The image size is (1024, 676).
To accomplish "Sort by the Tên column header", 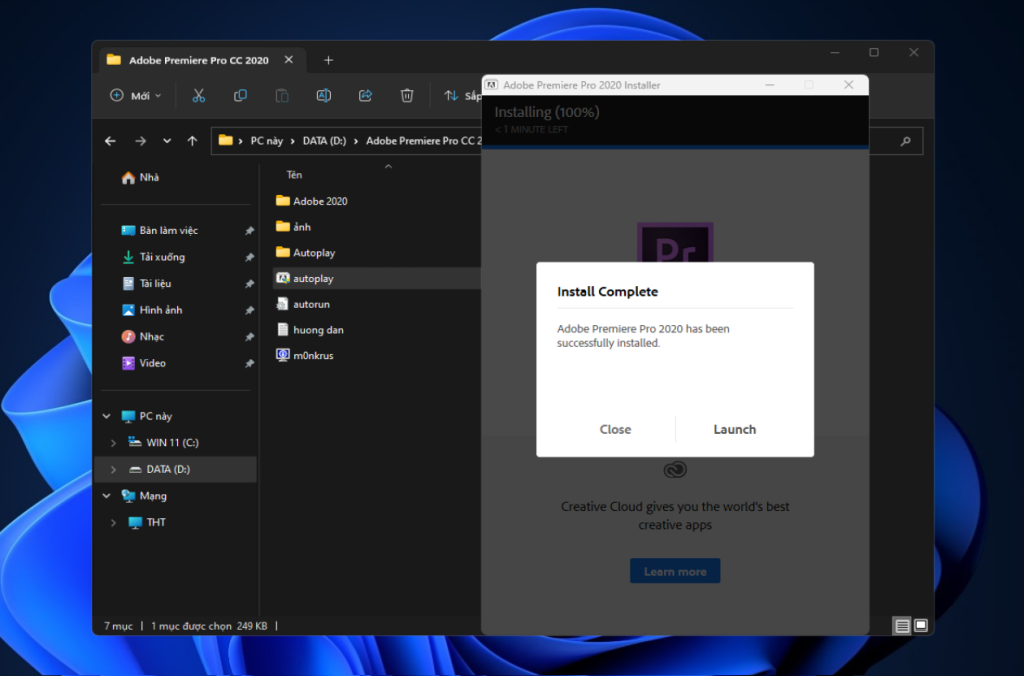I will point(295,175).
